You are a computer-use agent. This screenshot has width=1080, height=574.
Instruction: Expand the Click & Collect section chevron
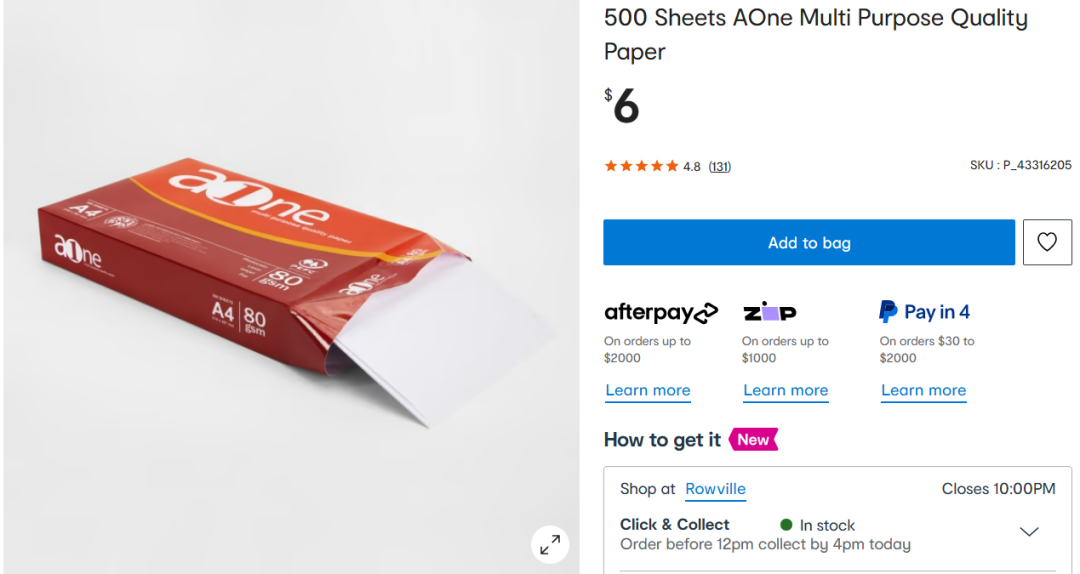click(x=1029, y=531)
